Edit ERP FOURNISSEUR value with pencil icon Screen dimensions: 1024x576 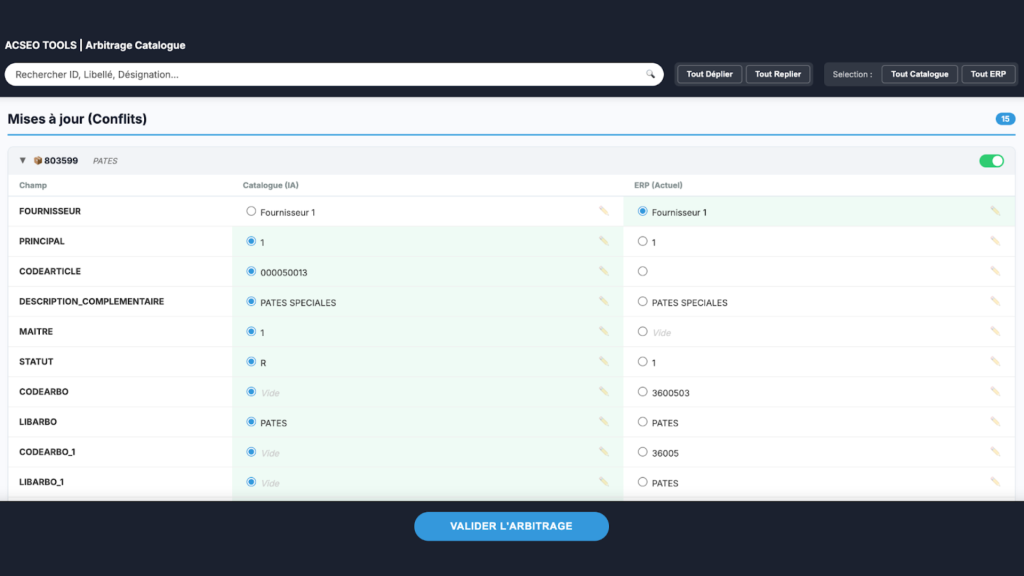pyautogui.click(x=994, y=211)
